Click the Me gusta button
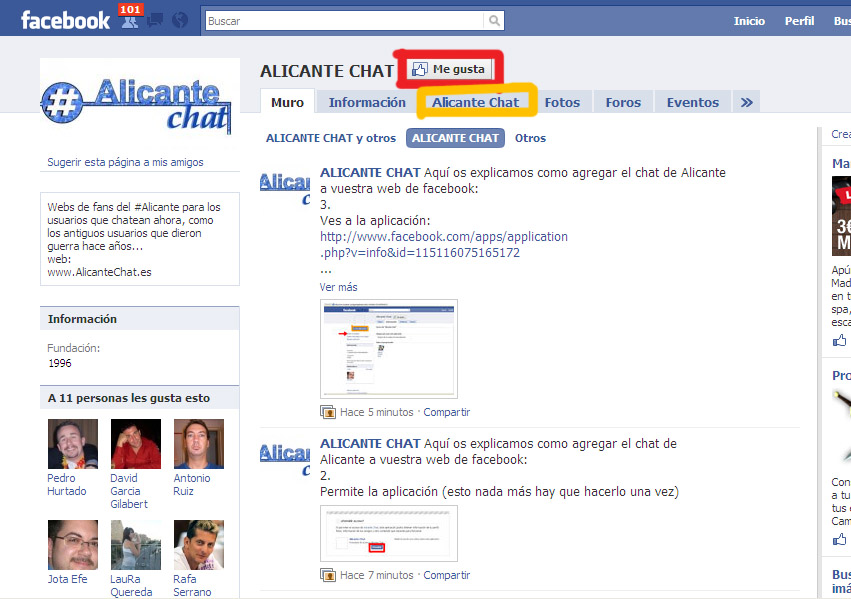This screenshot has width=851, height=599. pos(449,69)
